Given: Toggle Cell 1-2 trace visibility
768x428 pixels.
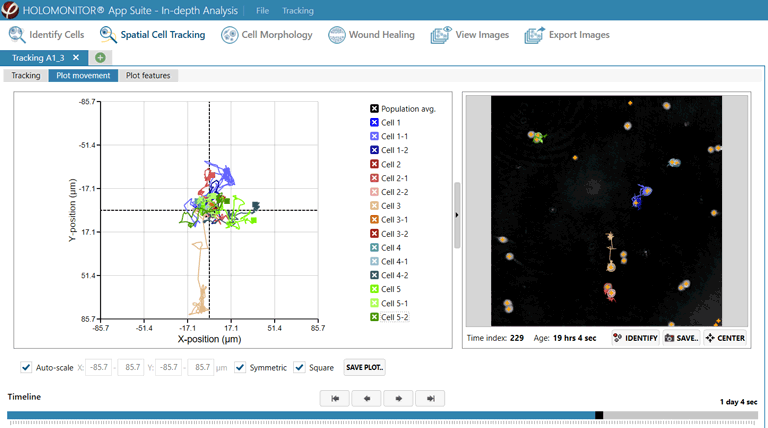Looking at the screenshot, I should tap(374, 150).
